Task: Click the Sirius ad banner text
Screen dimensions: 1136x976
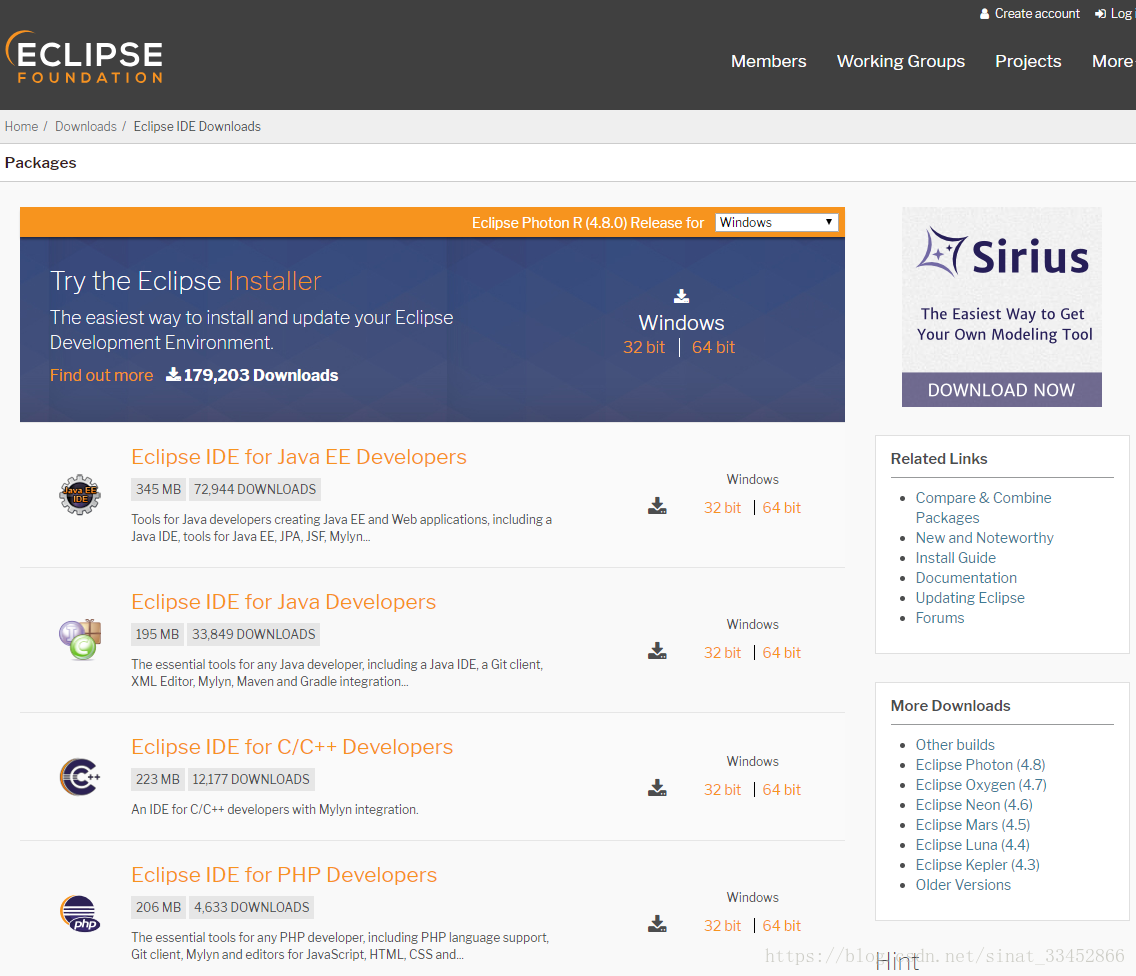Action: coord(1004,324)
